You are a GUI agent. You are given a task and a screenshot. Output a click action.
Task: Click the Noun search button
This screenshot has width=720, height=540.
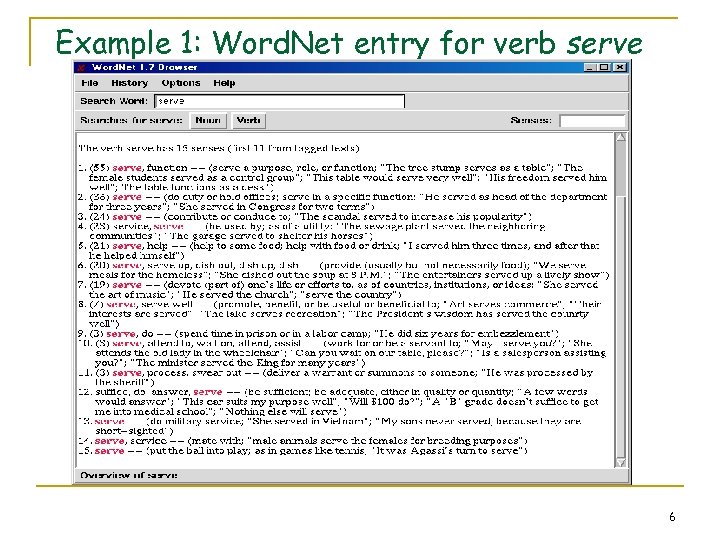[208, 120]
